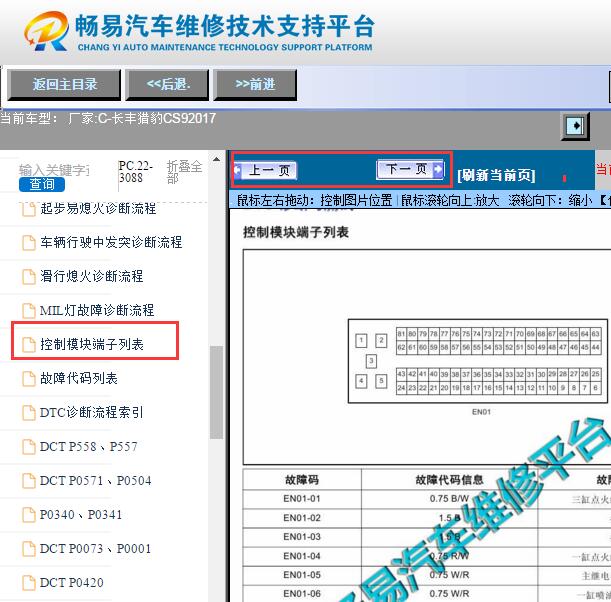Click document icon beside 控制模块端子列表
Viewport: 611px width, 602px height.
(29, 344)
